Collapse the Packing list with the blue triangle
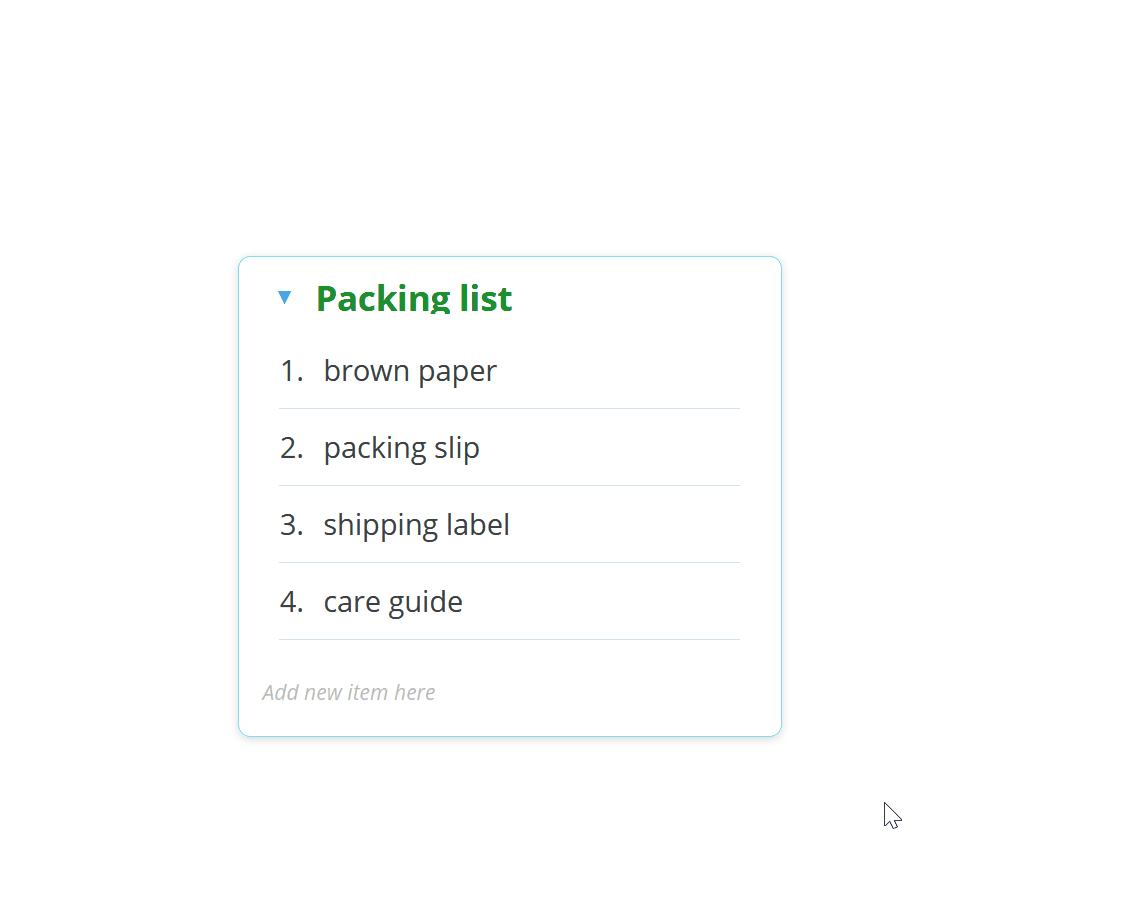The image size is (1141, 922). pyautogui.click(x=285, y=297)
